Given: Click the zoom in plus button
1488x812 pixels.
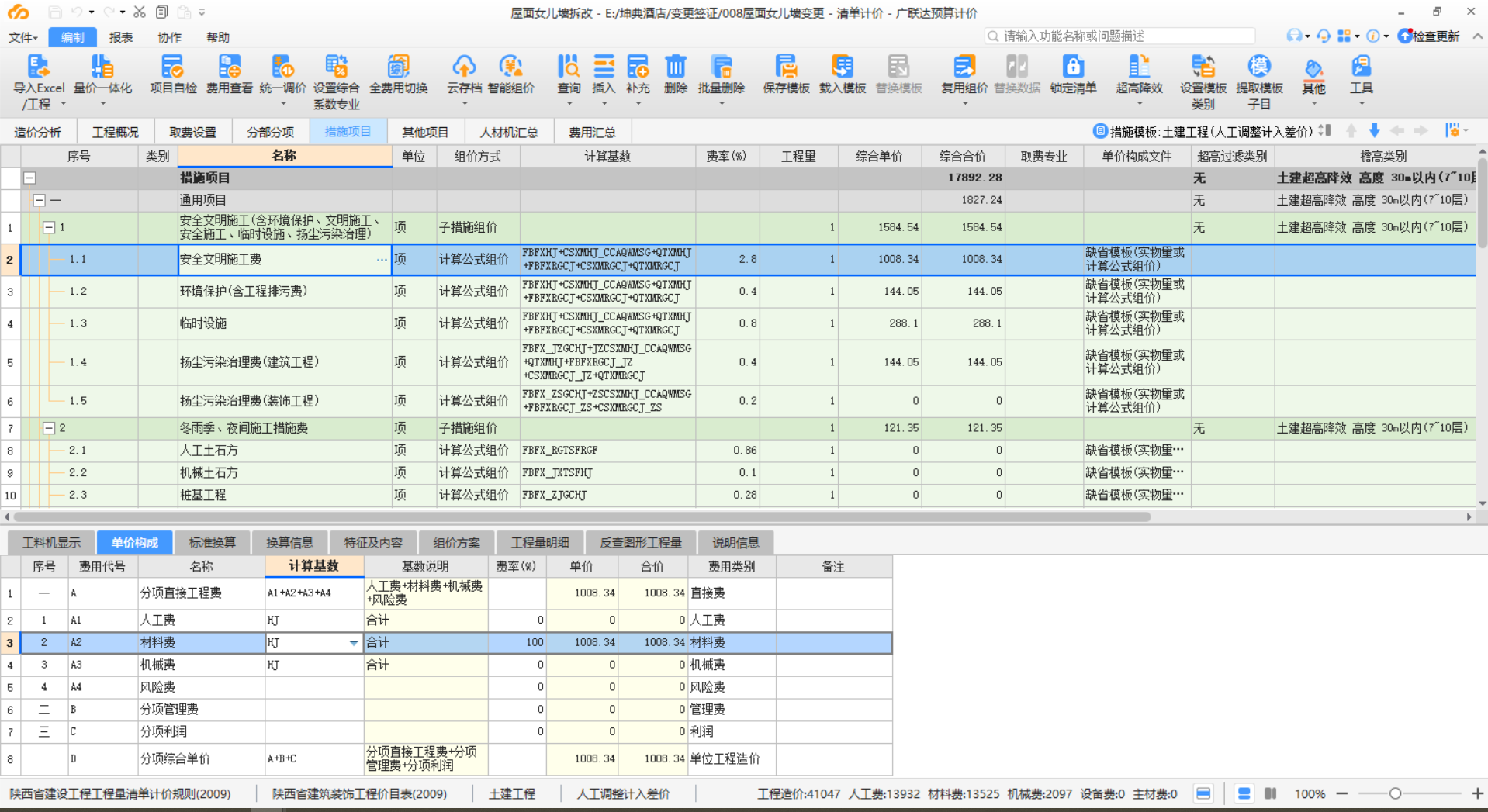Looking at the screenshot, I should coord(1477,793).
